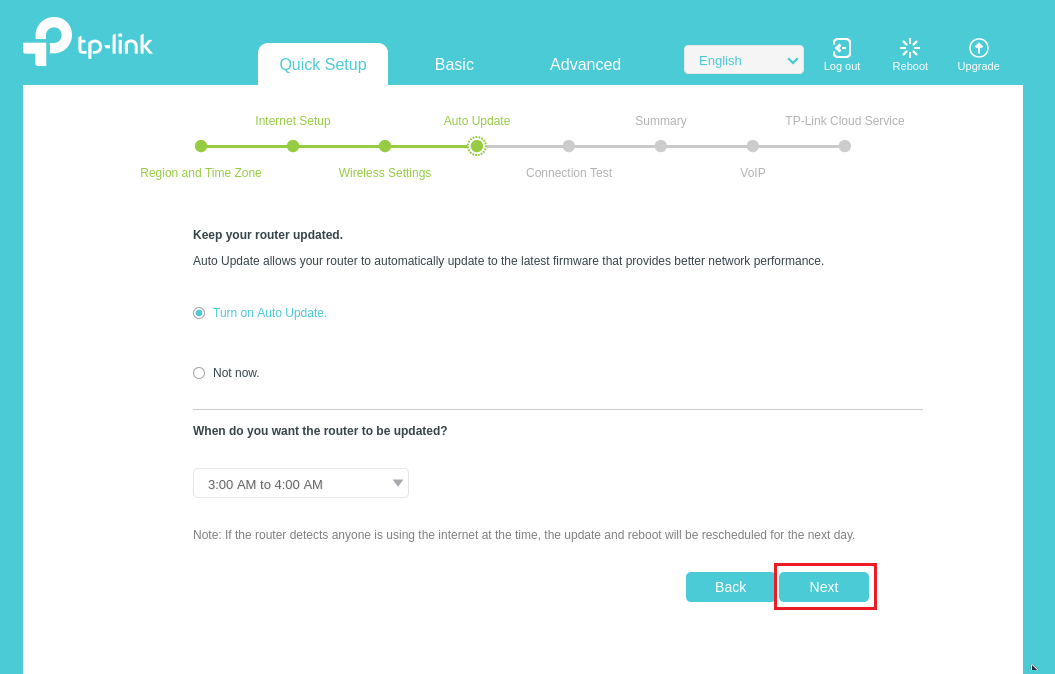The image size is (1055, 674).
Task: Click the Reboot icon
Action: (x=910, y=48)
